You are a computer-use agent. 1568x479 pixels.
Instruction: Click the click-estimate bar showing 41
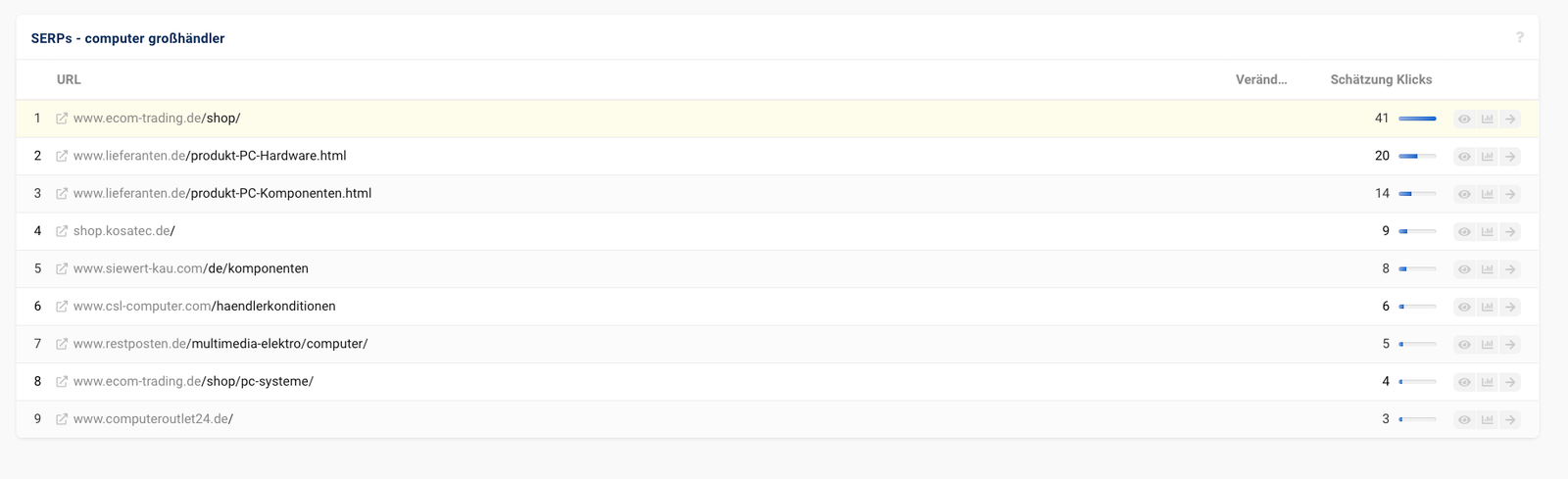(1417, 119)
